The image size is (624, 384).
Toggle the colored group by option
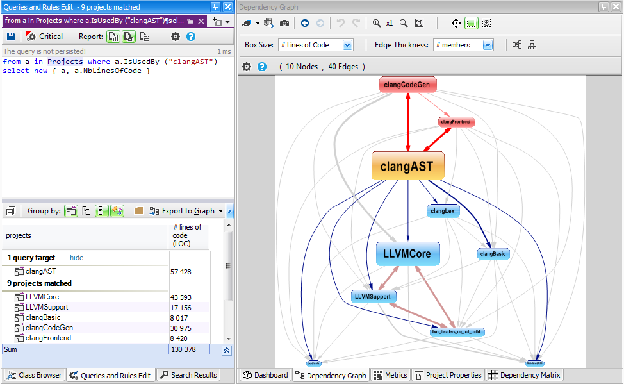[117, 211]
